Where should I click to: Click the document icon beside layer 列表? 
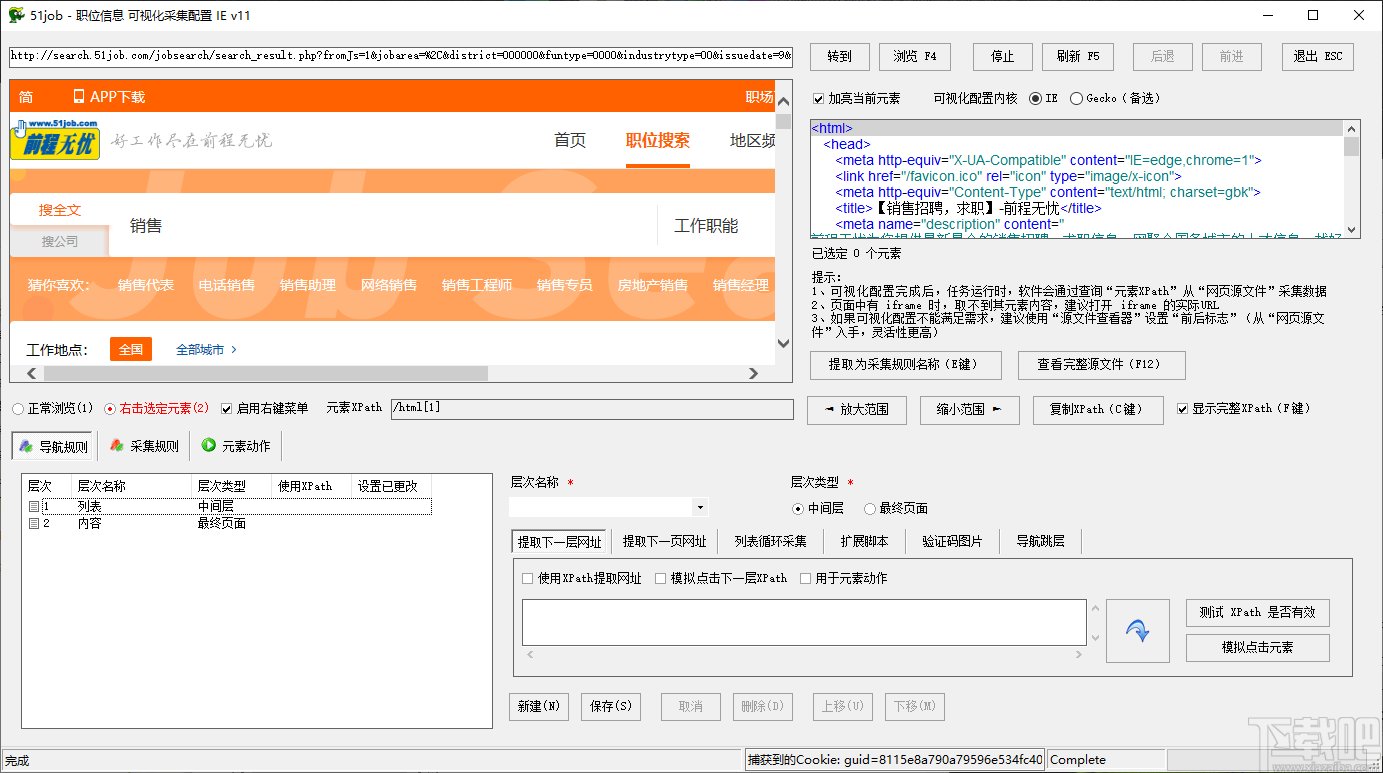pyautogui.click(x=34, y=507)
